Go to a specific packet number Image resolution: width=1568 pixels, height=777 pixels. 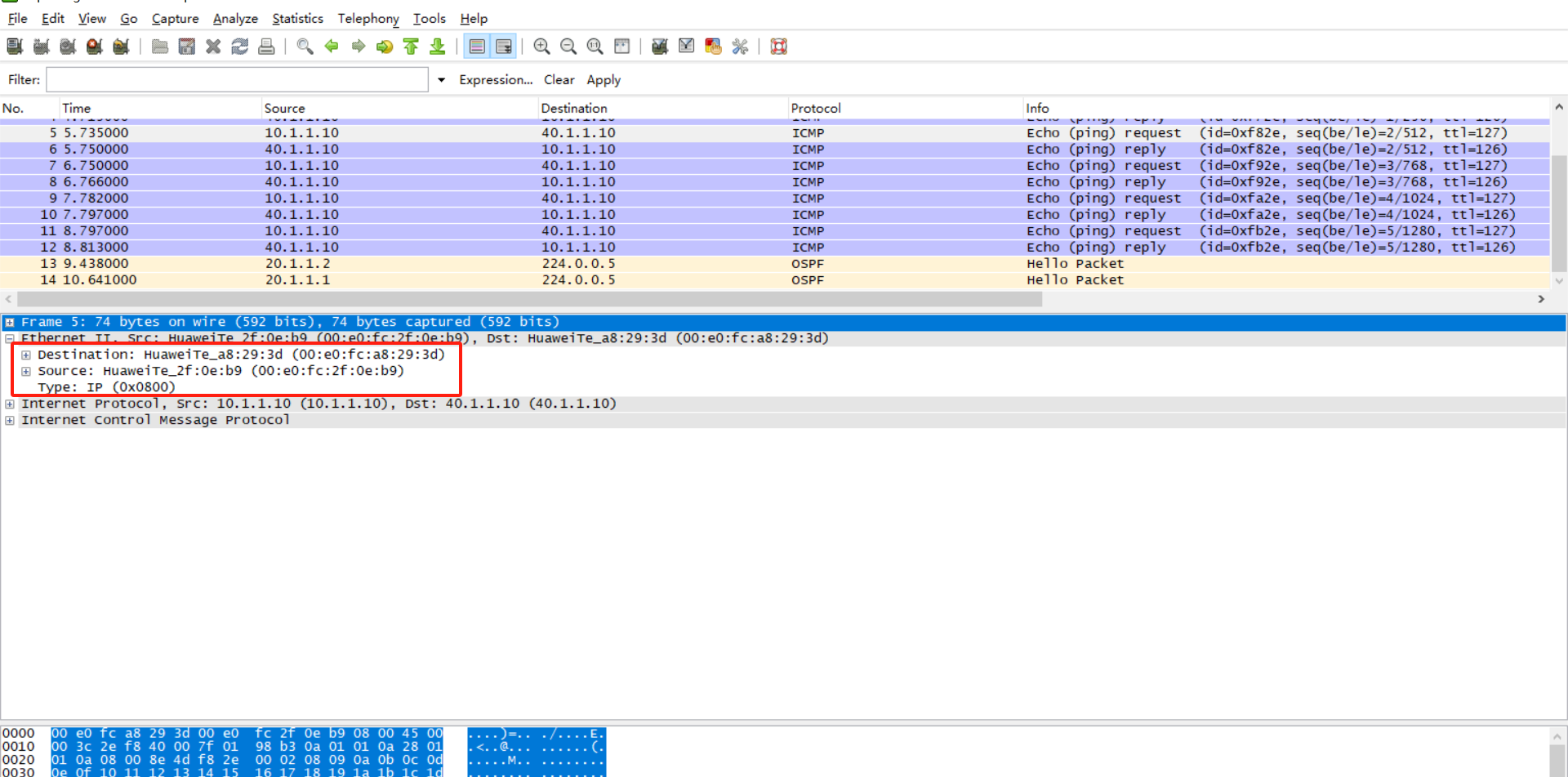coord(385,47)
